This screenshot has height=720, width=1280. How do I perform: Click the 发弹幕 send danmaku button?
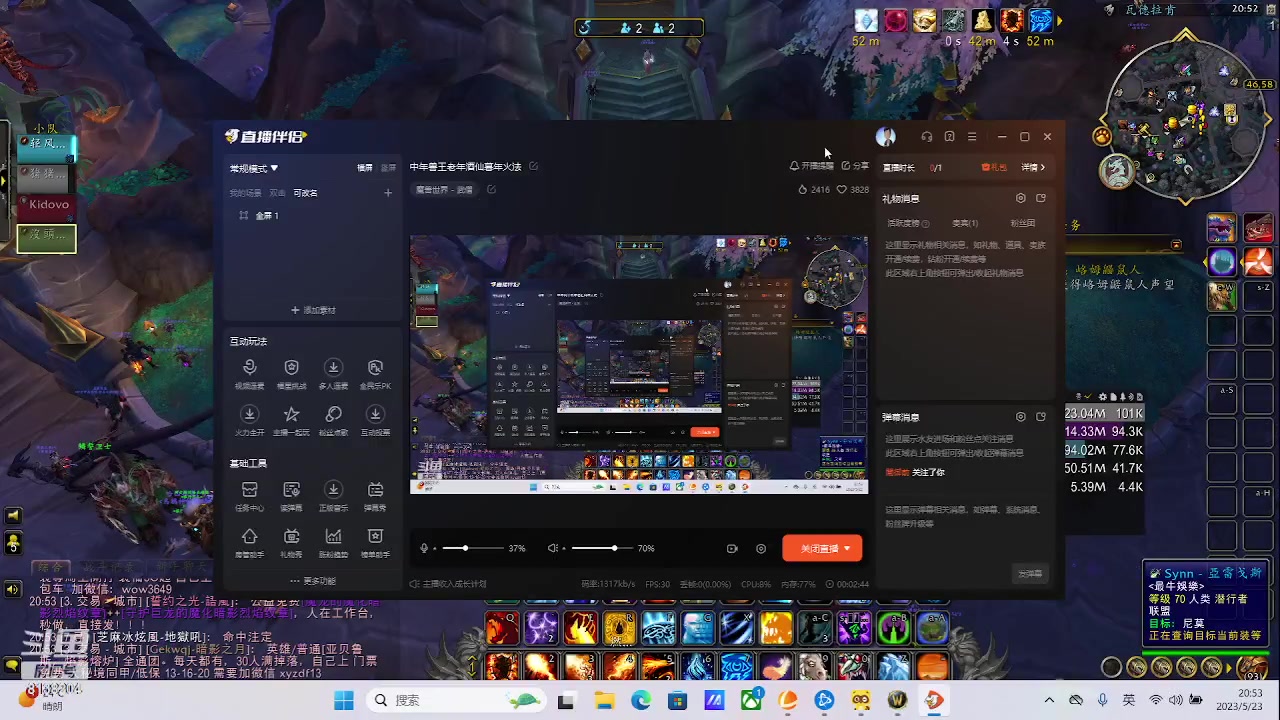pyautogui.click(x=1030, y=573)
